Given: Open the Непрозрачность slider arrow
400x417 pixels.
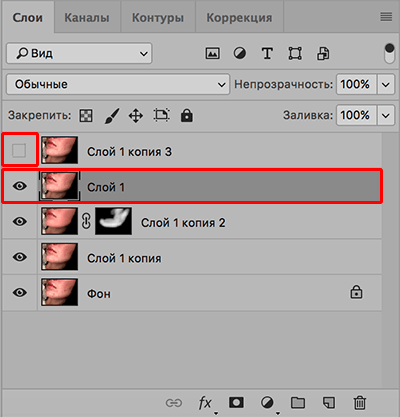Looking at the screenshot, I should coord(386,85).
